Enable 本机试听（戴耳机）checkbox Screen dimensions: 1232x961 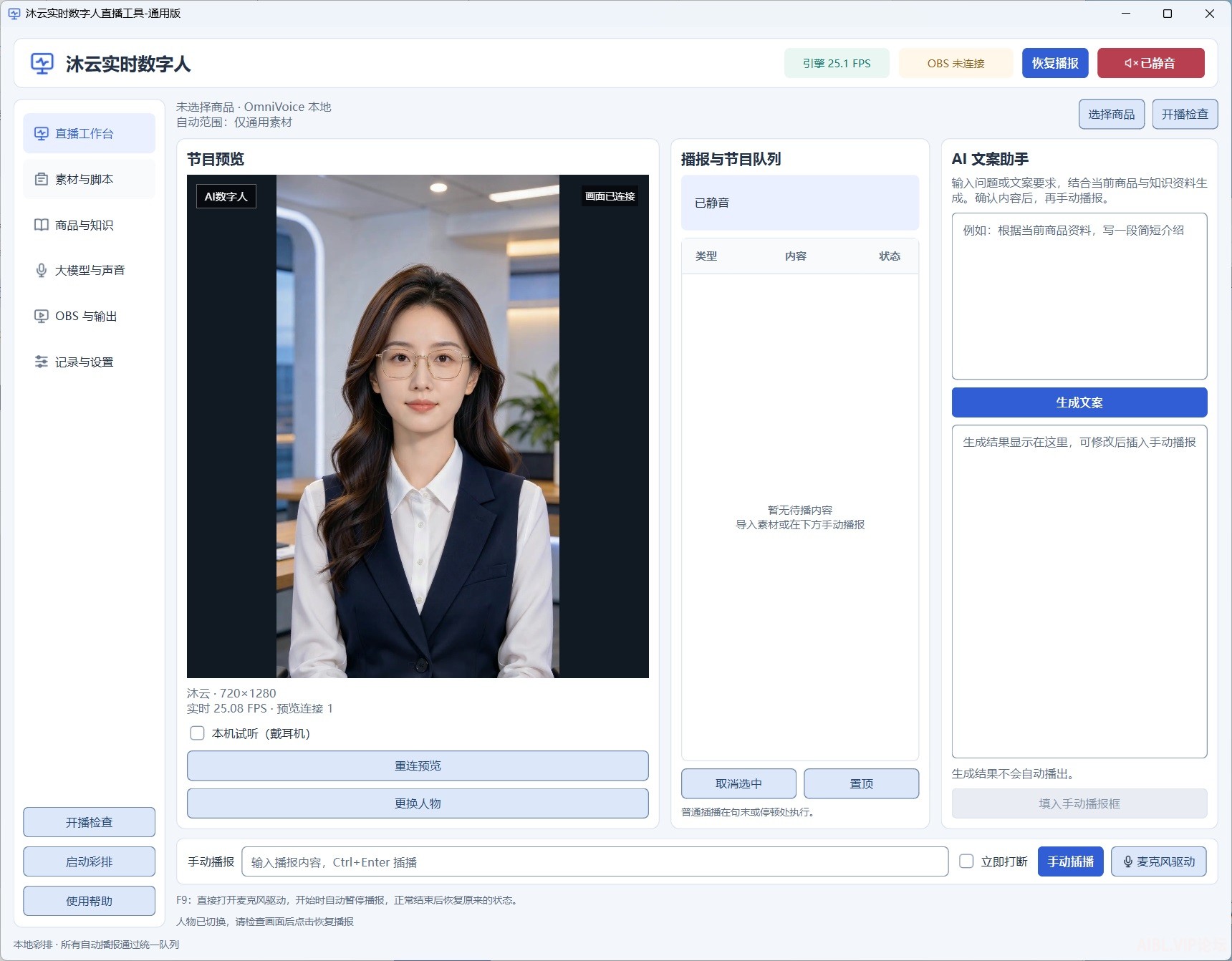[x=197, y=733]
